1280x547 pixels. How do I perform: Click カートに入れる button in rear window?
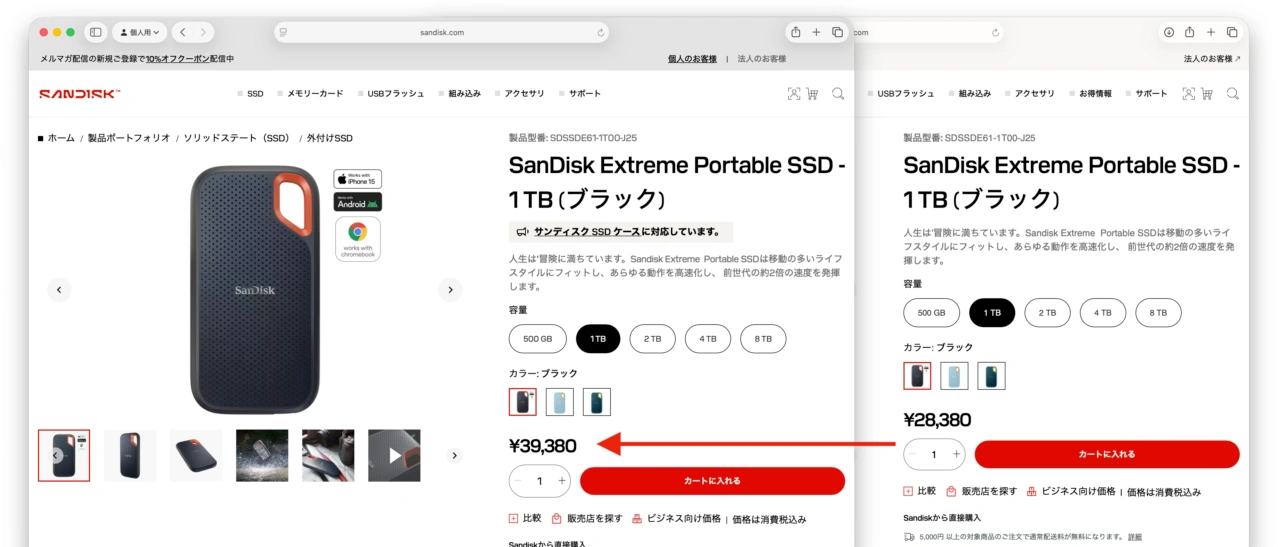point(1107,454)
